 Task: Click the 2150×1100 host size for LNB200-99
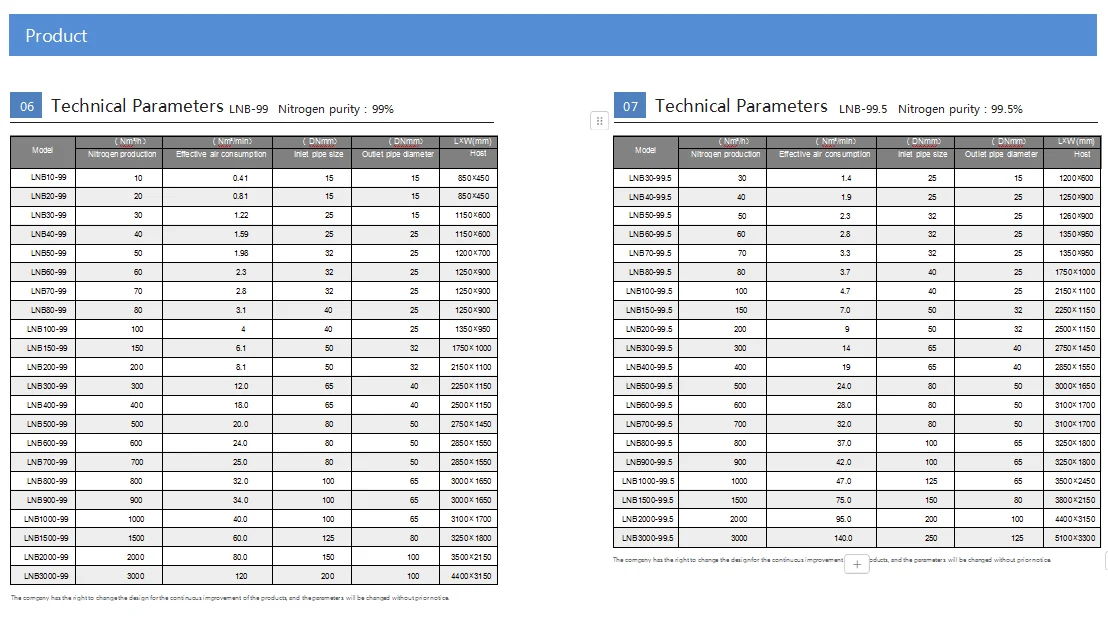pos(471,367)
